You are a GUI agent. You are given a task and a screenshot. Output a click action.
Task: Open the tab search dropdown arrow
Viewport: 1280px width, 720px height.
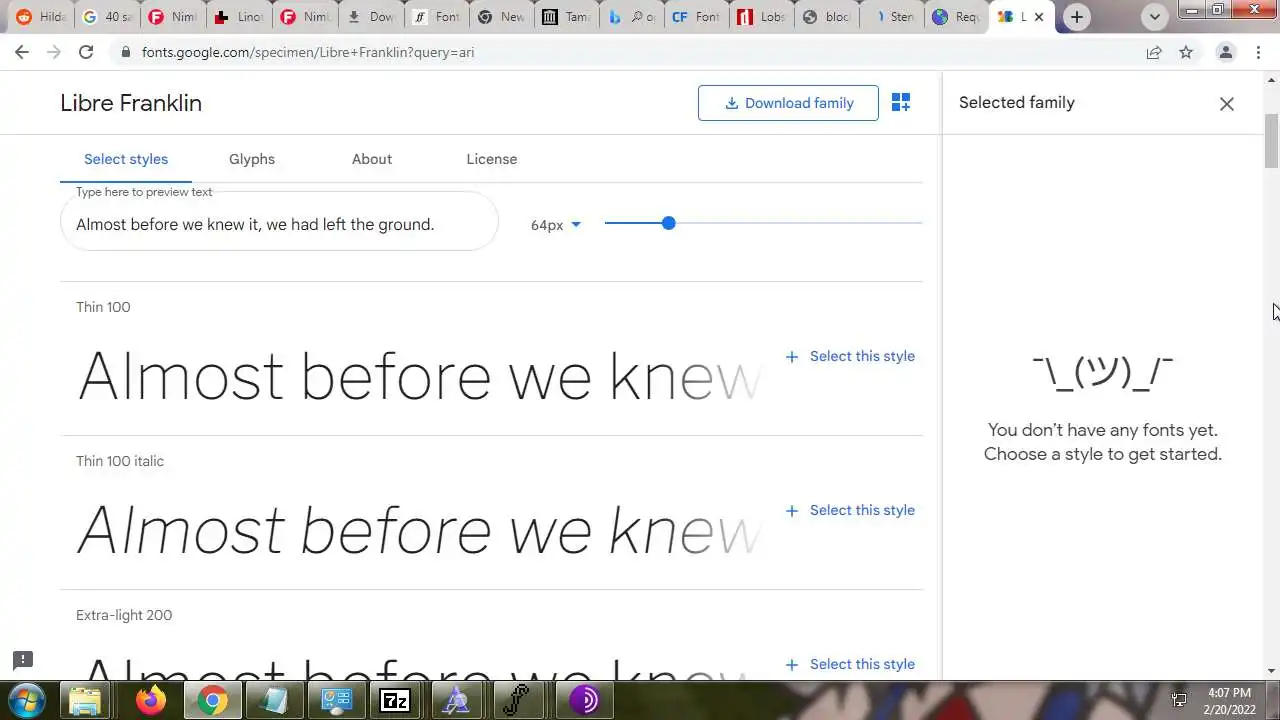[1155, 17]
